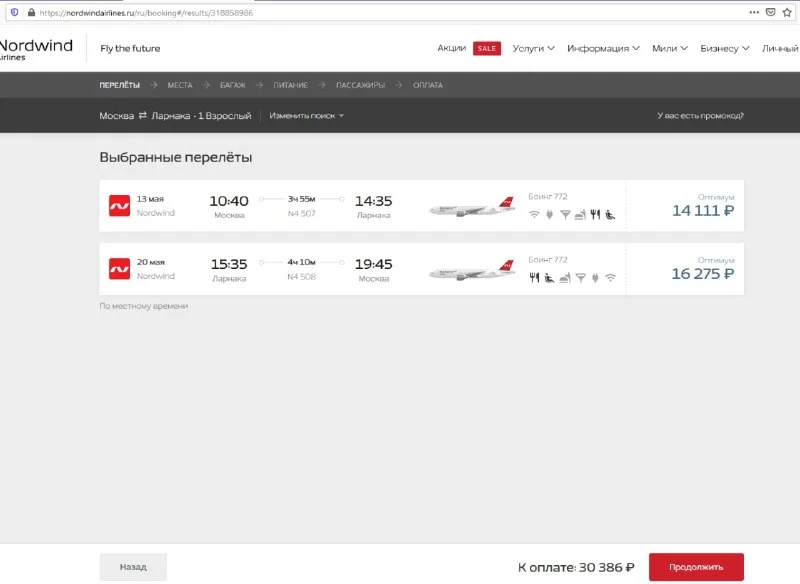
Task: Open the Мили dropdown menu
Action: (670, 48)
